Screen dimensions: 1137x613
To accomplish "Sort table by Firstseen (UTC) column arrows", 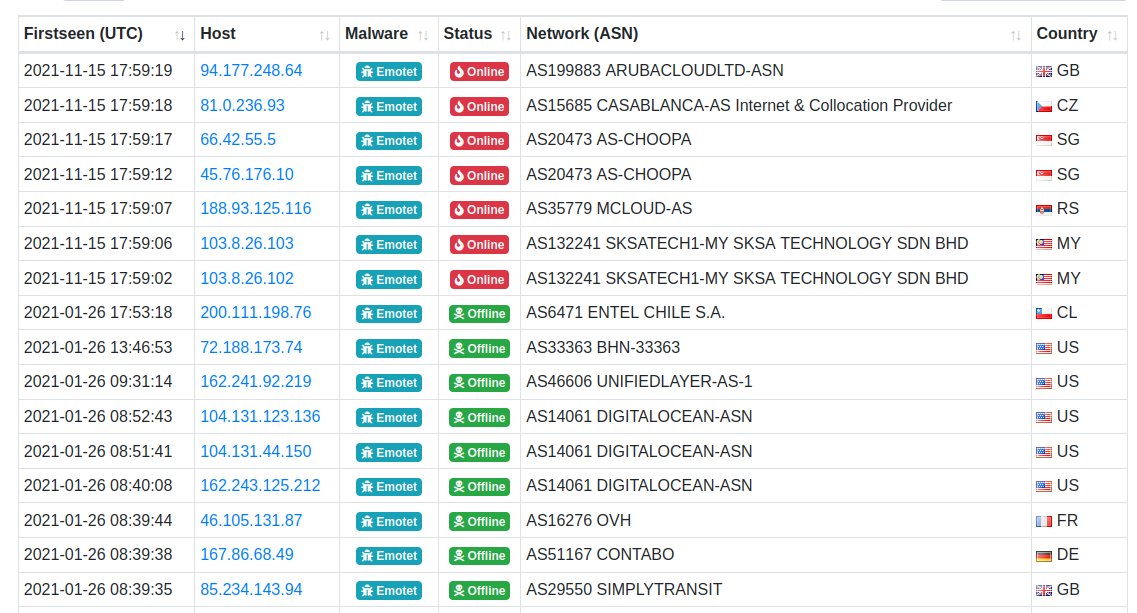I will coord(180,35).
